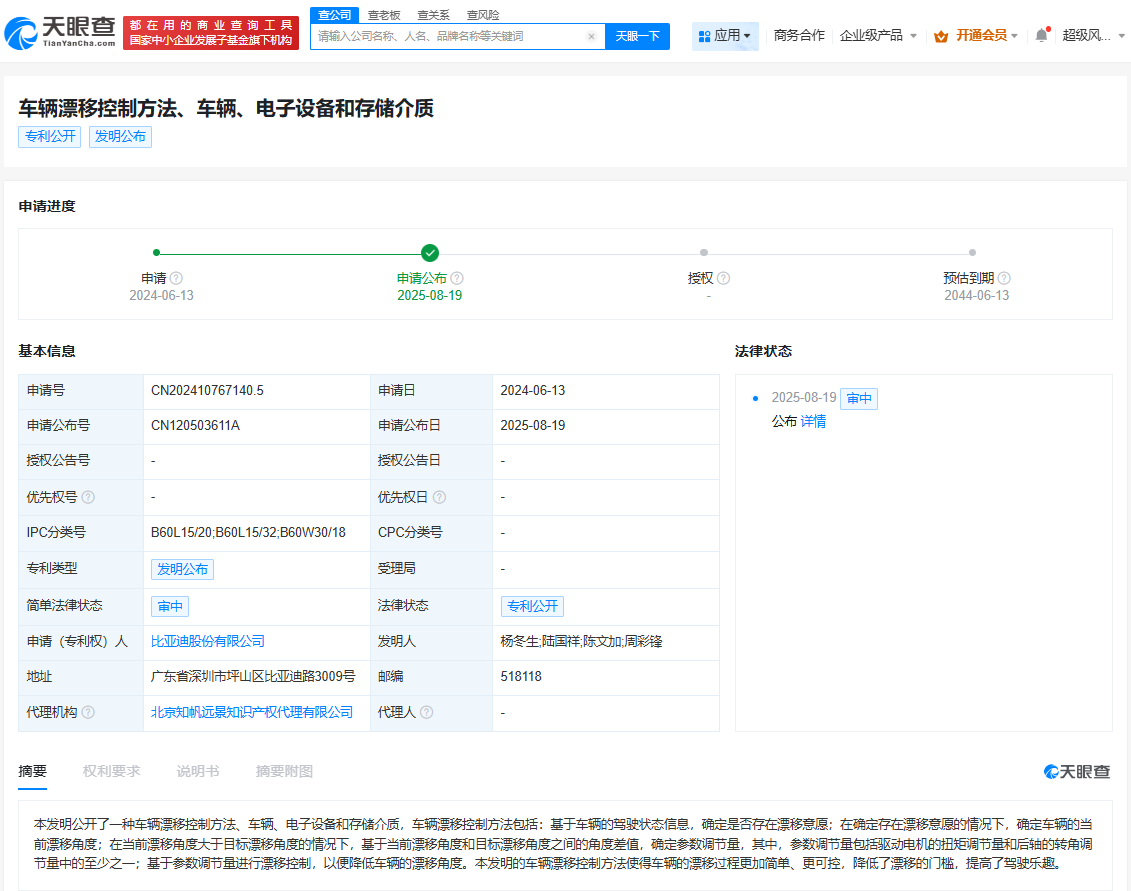Open the 超级风... account dropdown
This screenshot has height=891, width=1131.
[1093, 35]
